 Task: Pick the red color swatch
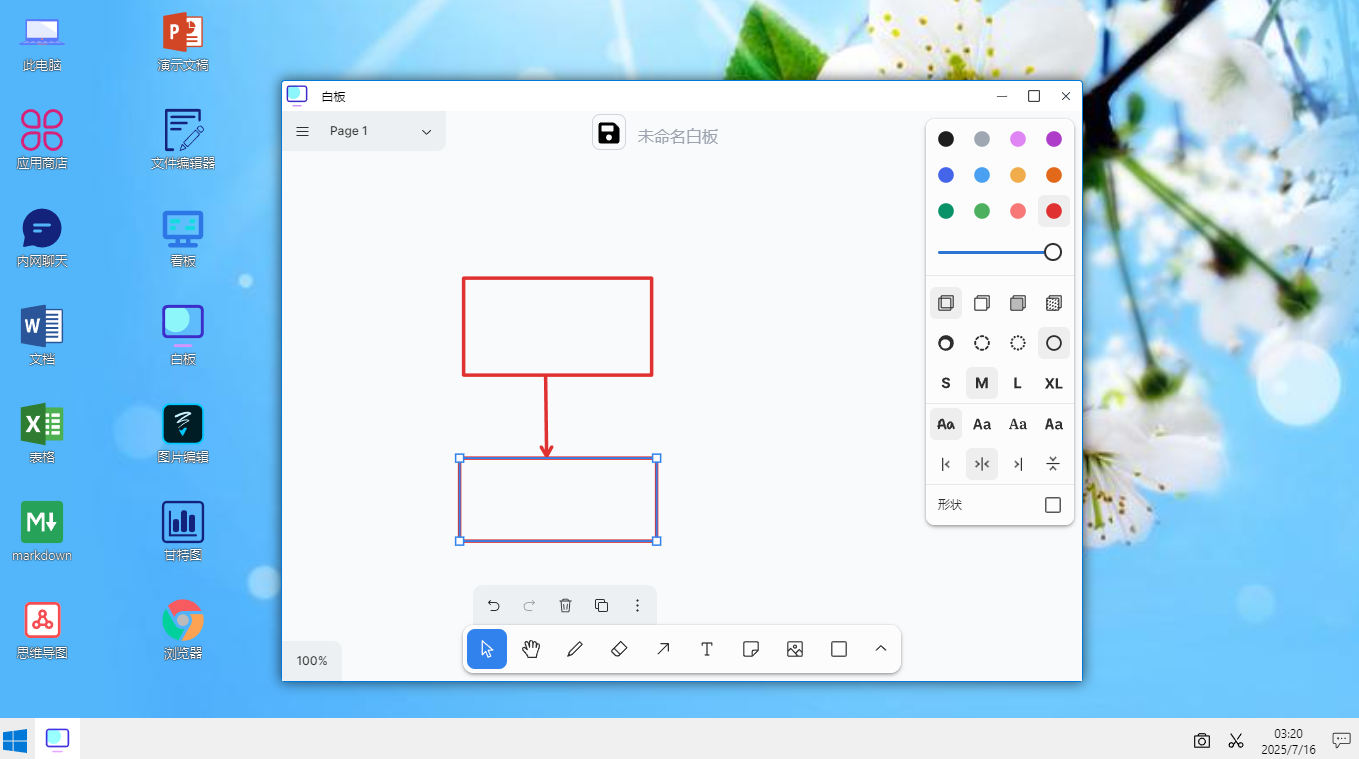click(x=1054, y=211)
